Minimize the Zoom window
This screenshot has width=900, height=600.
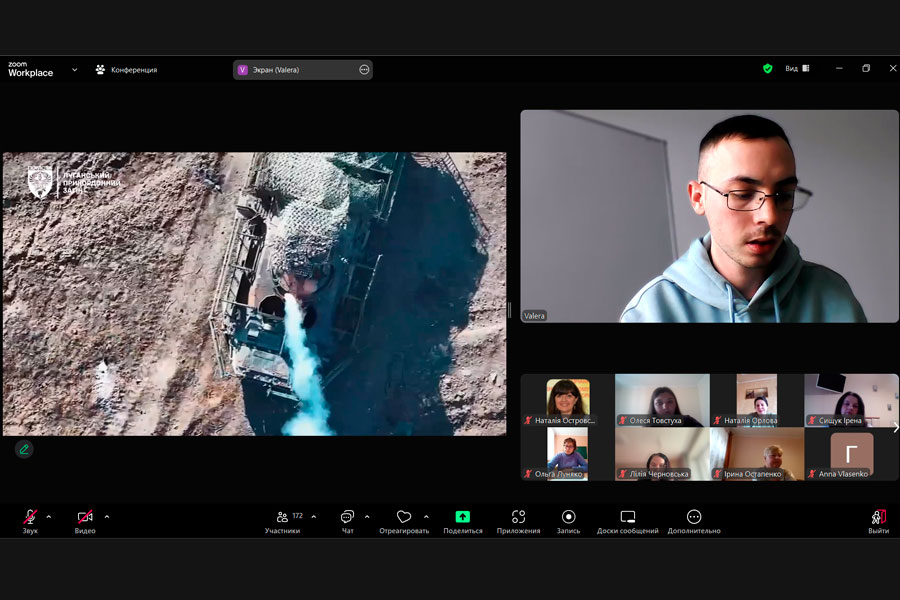point(839,68)
